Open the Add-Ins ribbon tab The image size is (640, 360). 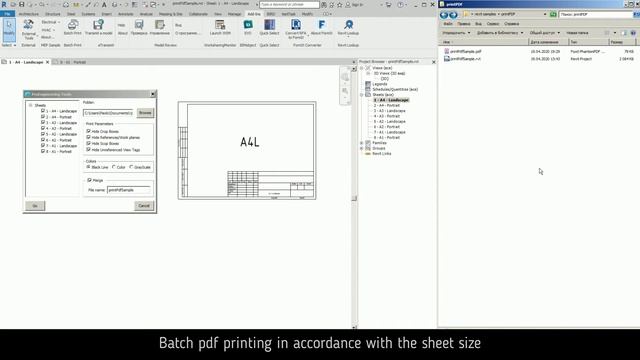pos(254,14)
